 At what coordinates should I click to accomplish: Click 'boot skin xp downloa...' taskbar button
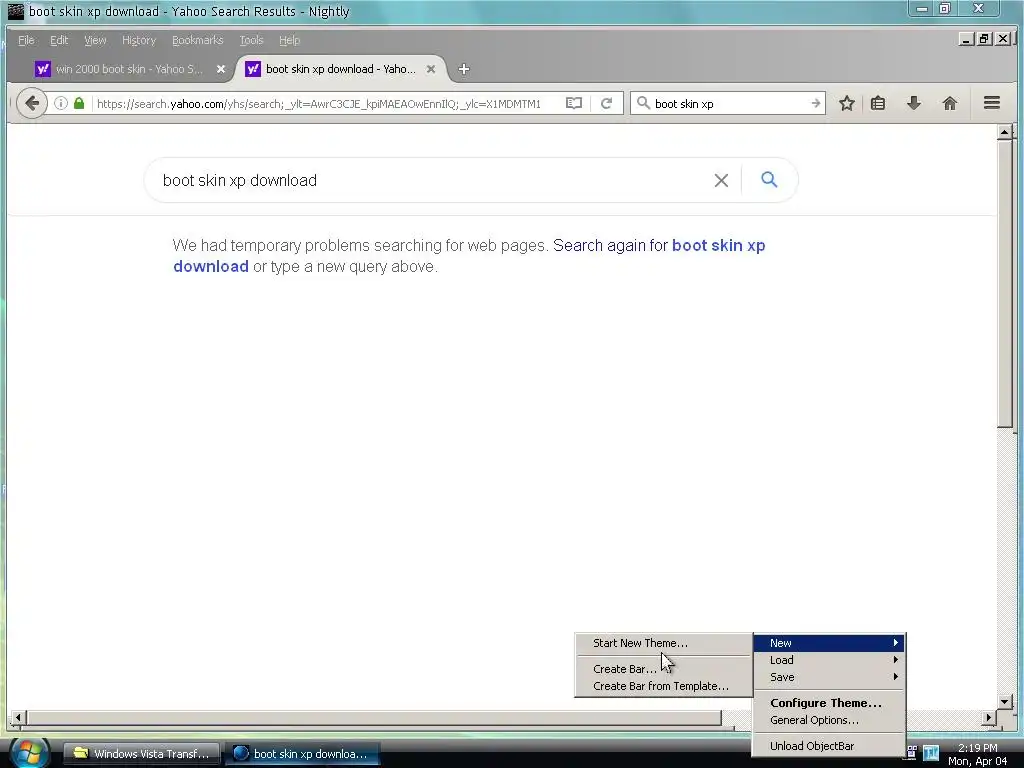click(x=302, y=753)
